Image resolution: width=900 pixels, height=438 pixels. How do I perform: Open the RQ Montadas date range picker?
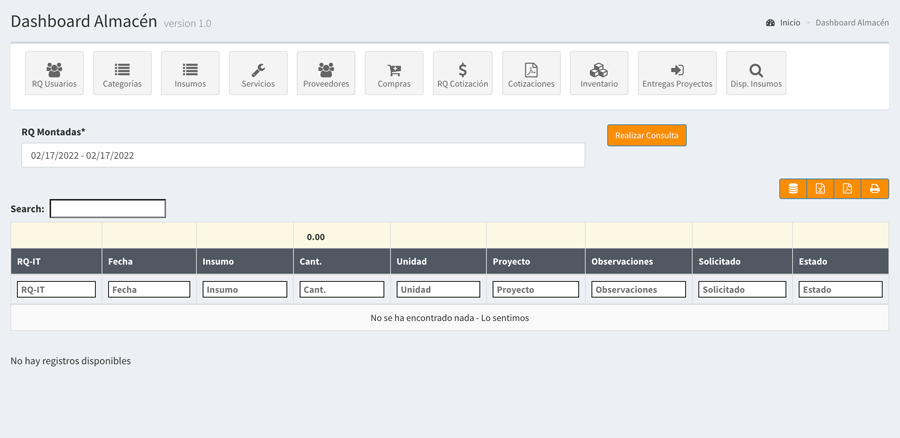tap(303, 155)
